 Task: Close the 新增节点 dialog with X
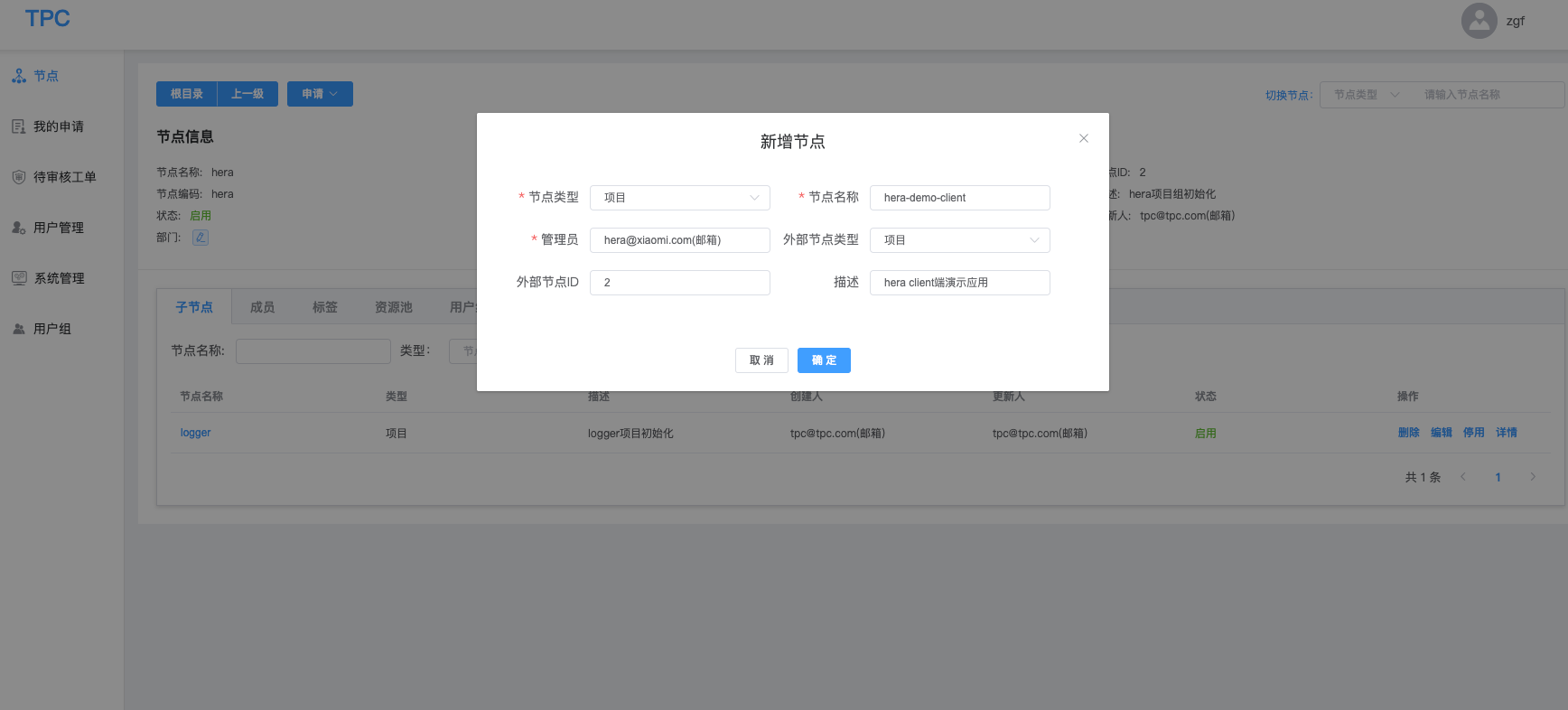tap(1084, 138)
